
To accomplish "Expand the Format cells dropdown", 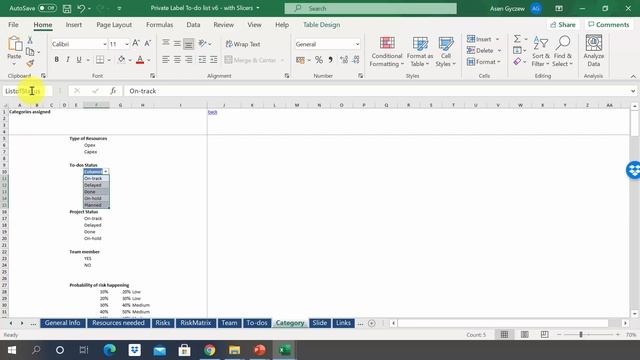I will 499,62.
